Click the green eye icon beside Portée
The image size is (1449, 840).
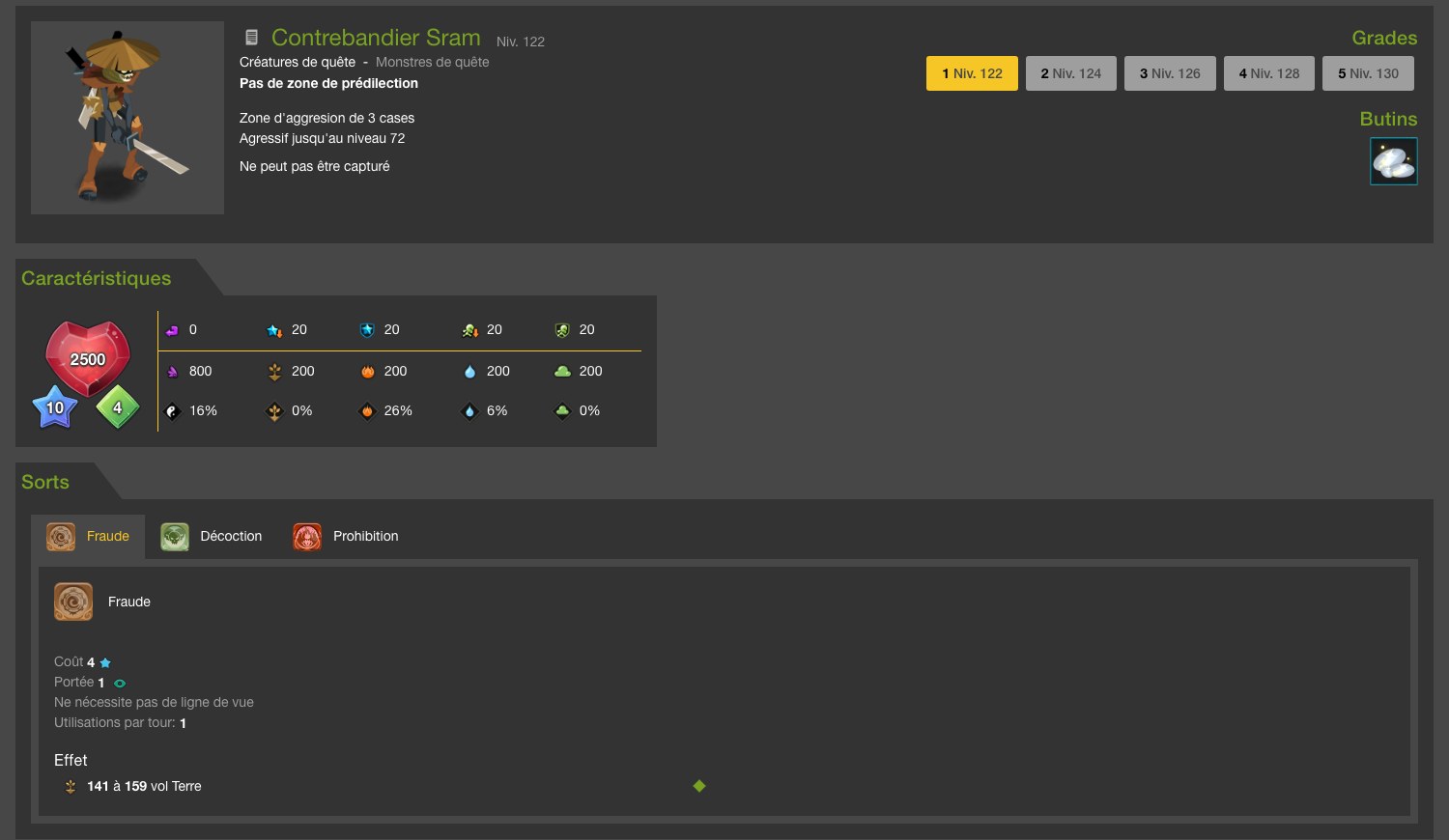[120, 683]
